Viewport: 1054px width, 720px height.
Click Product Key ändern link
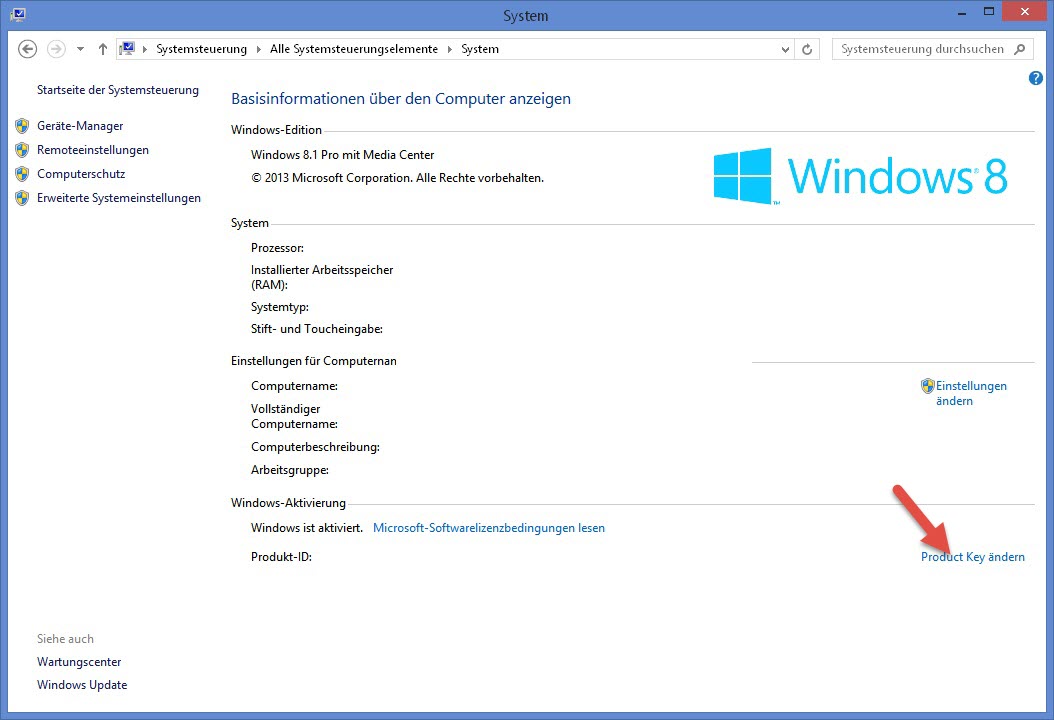coord(973,557)
